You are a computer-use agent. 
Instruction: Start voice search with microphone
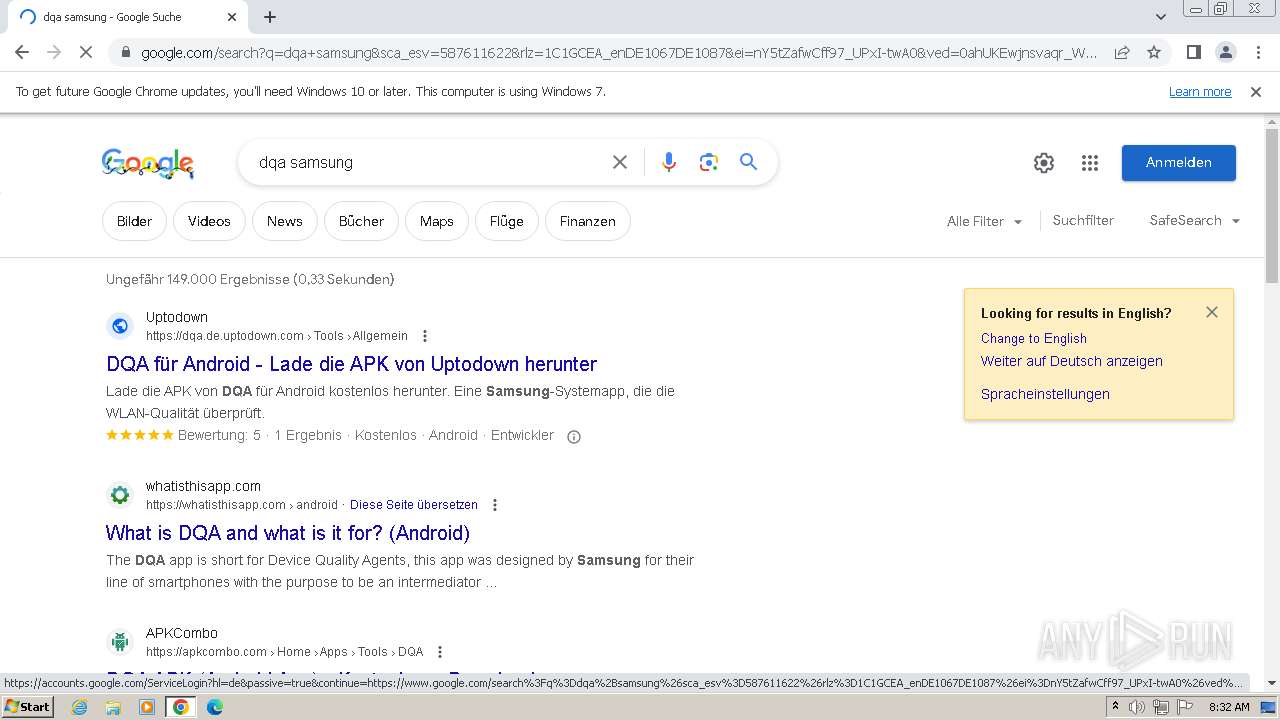tap(669, 162)
